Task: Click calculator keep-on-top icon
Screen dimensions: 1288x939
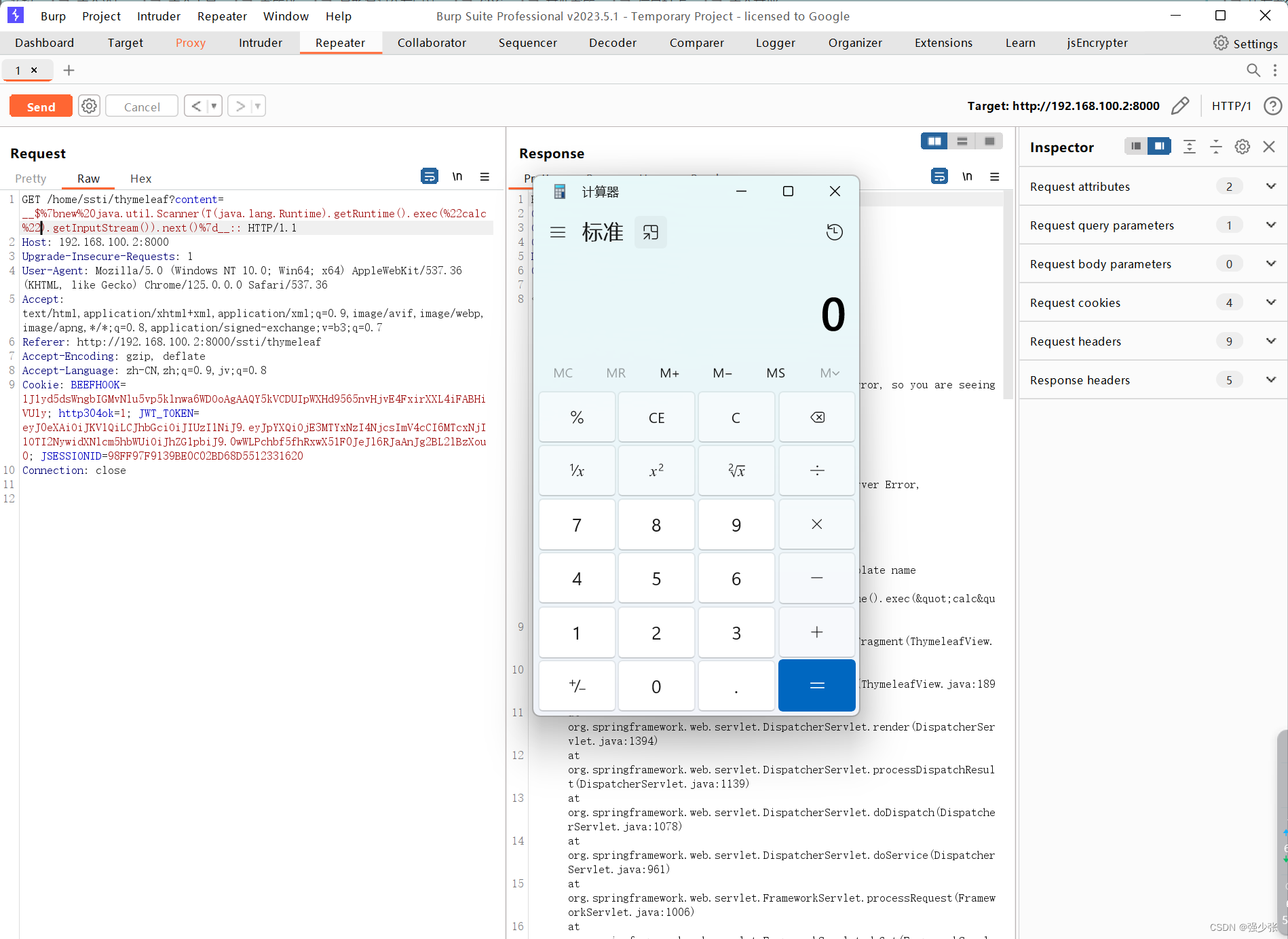Action: tap(651, 232)
